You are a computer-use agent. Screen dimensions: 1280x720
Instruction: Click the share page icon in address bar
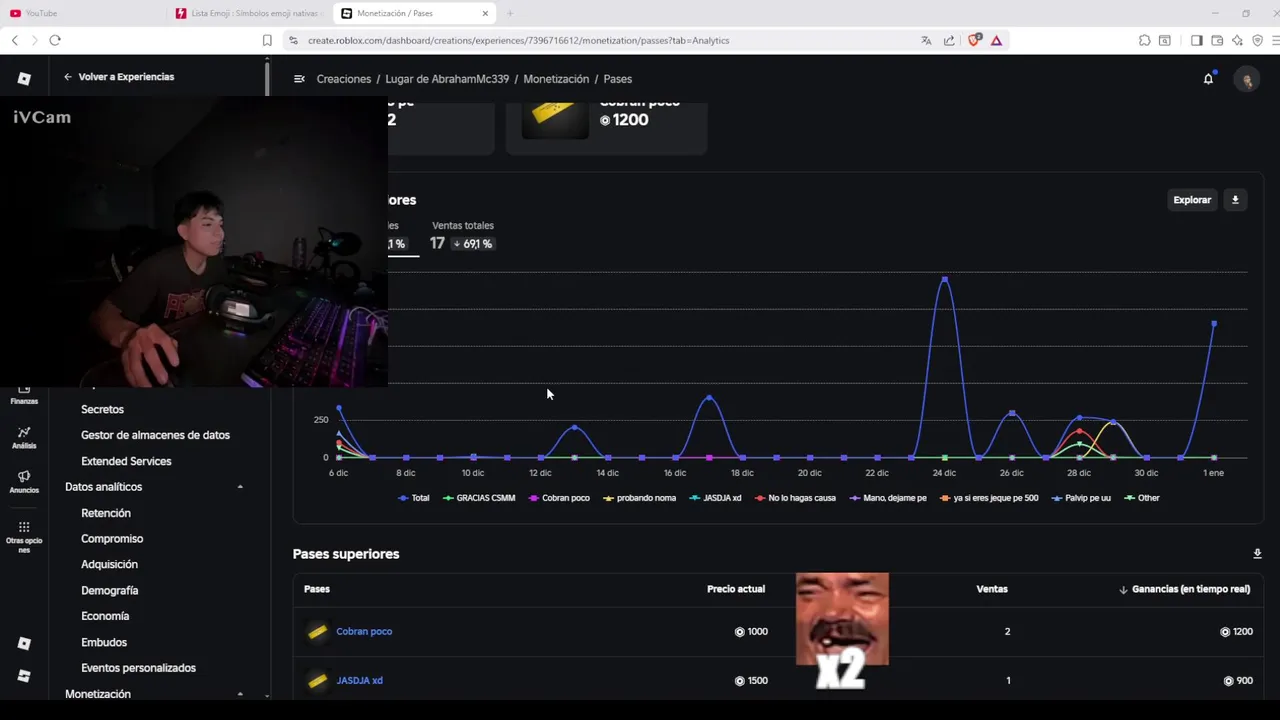[x=949, y=40]
